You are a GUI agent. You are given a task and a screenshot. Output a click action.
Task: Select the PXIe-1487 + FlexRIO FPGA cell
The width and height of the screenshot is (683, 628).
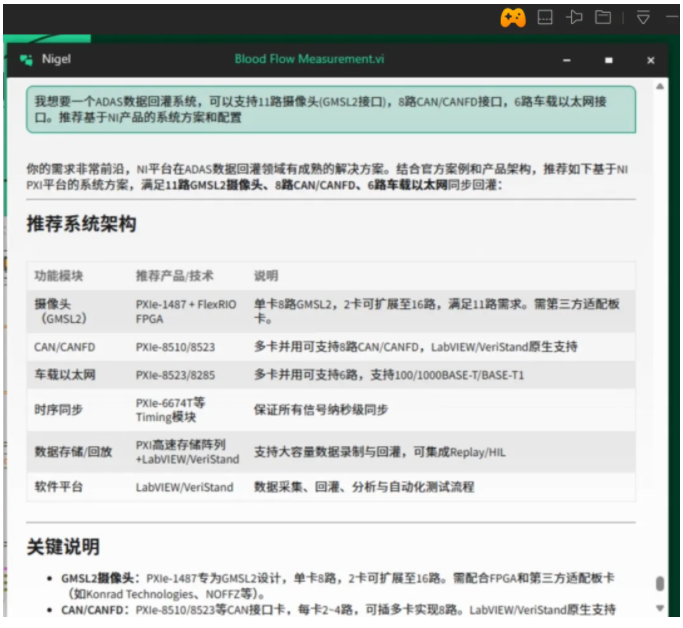[186, 311]
